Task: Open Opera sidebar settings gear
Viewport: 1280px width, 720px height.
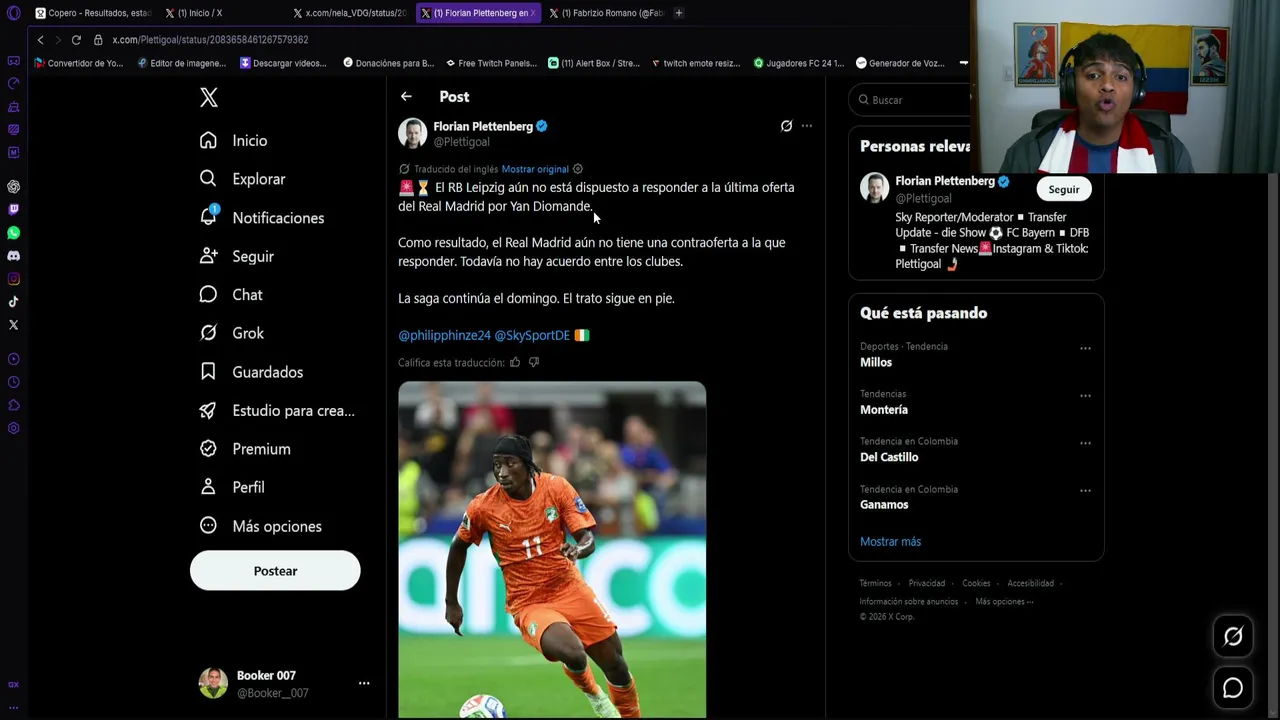Action: [x=13, y=428]
